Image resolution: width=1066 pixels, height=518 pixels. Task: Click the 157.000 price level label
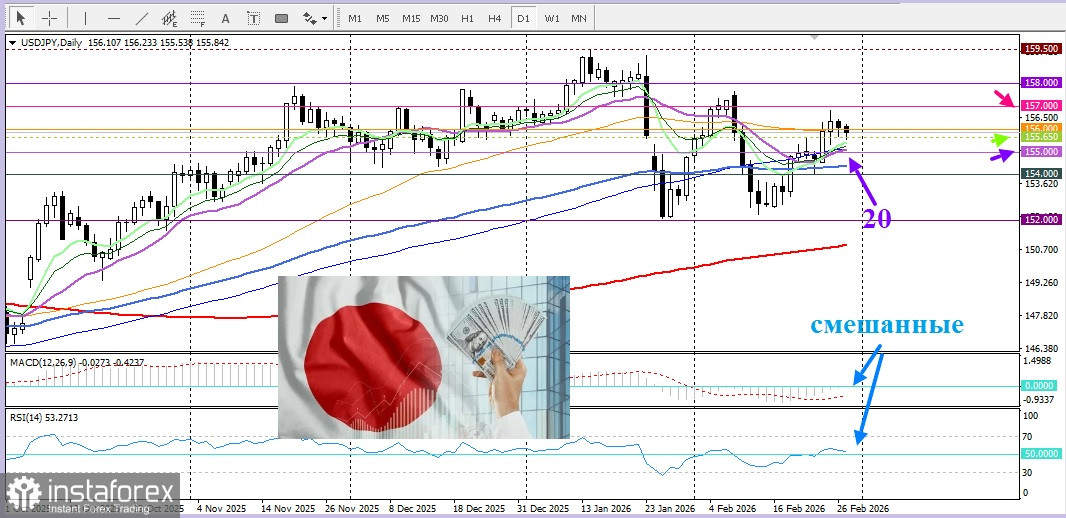coord(1041,105)
